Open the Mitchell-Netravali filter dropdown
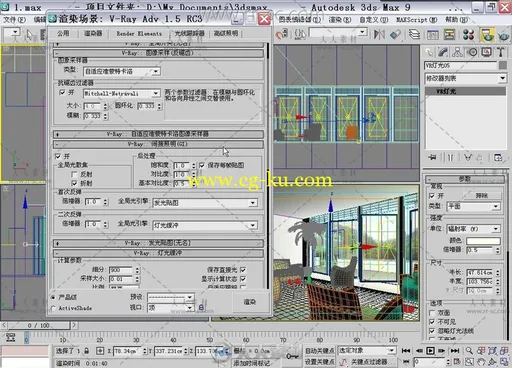512x368 pixels. point(122,93)
